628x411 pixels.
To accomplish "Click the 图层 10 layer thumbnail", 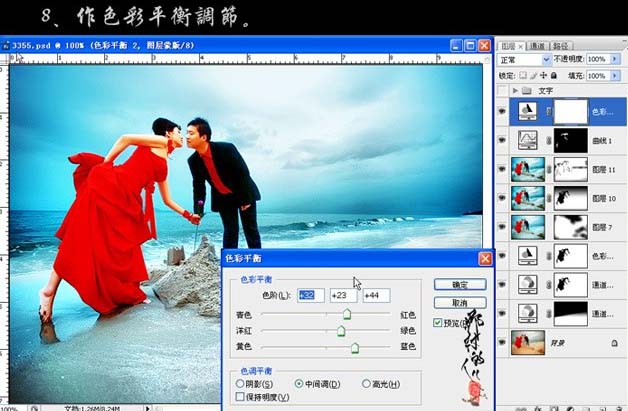I will click(x=527, y=197).
